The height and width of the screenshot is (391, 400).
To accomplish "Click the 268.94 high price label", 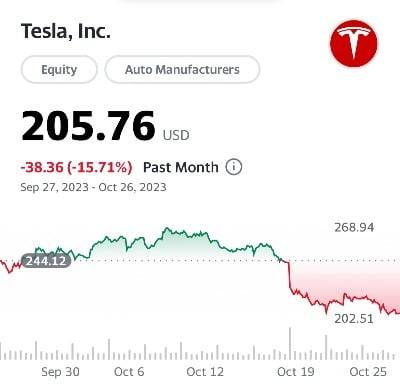I will pos(354,227).
